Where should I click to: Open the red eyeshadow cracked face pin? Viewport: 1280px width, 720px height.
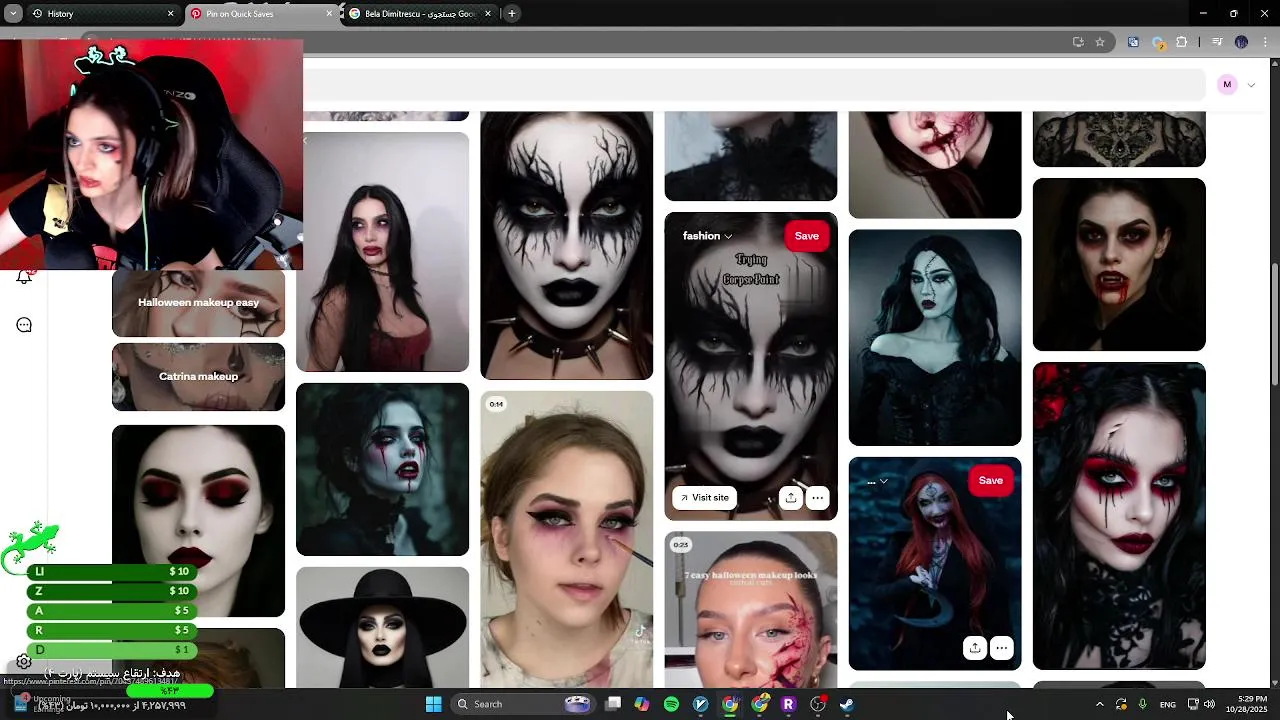pos(1119,516)
